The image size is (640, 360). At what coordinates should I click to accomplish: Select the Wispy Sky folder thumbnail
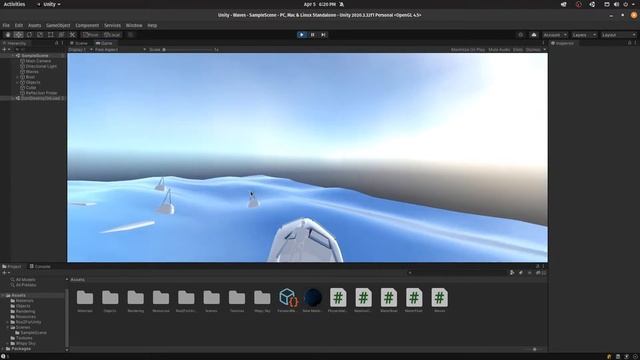262,297
